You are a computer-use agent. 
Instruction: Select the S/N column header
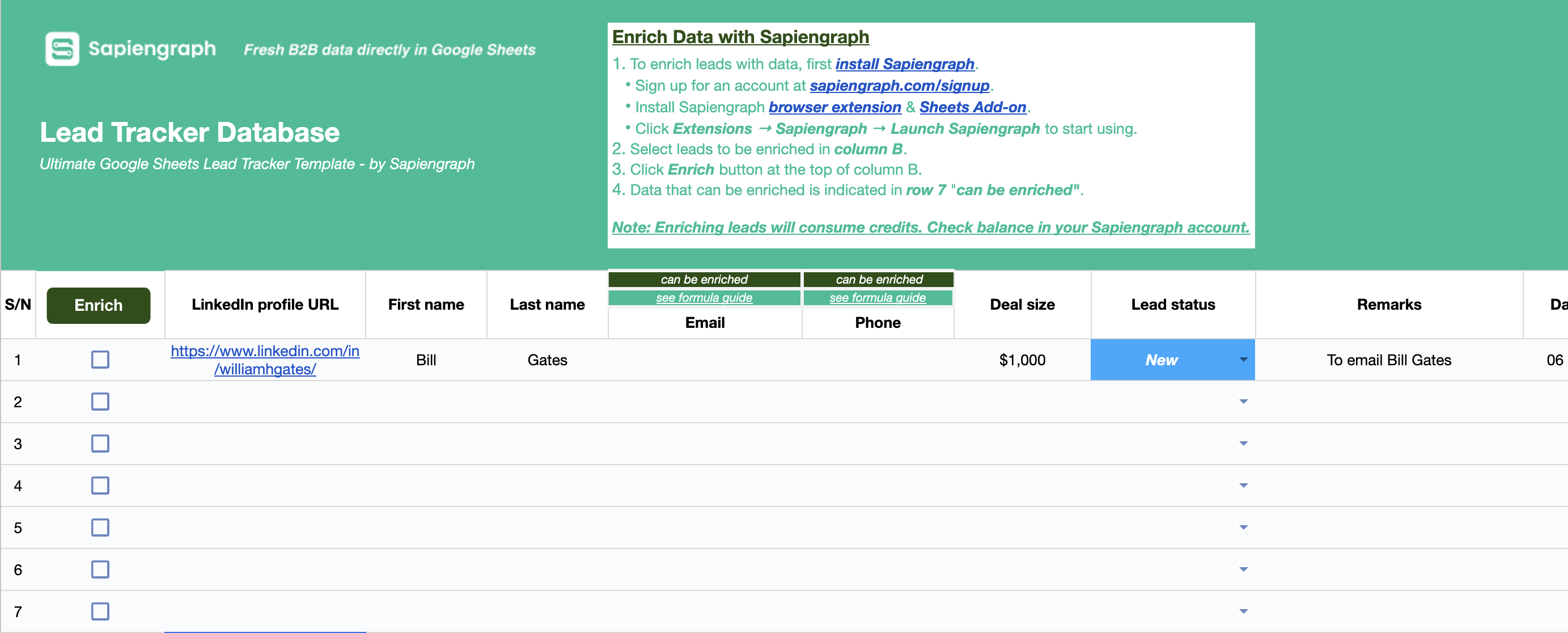(x=18, y=305)
